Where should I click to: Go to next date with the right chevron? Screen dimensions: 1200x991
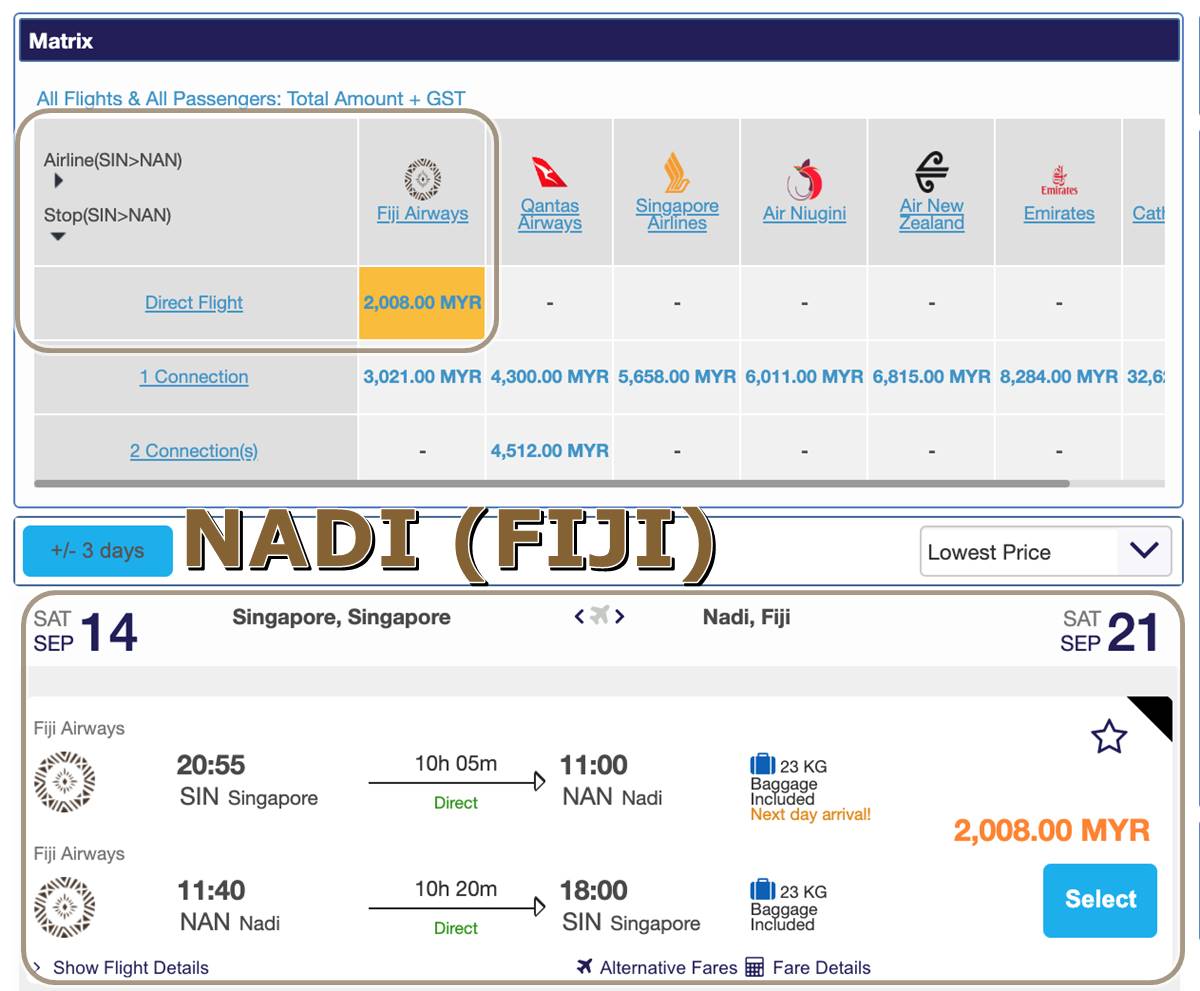(620, 616)
